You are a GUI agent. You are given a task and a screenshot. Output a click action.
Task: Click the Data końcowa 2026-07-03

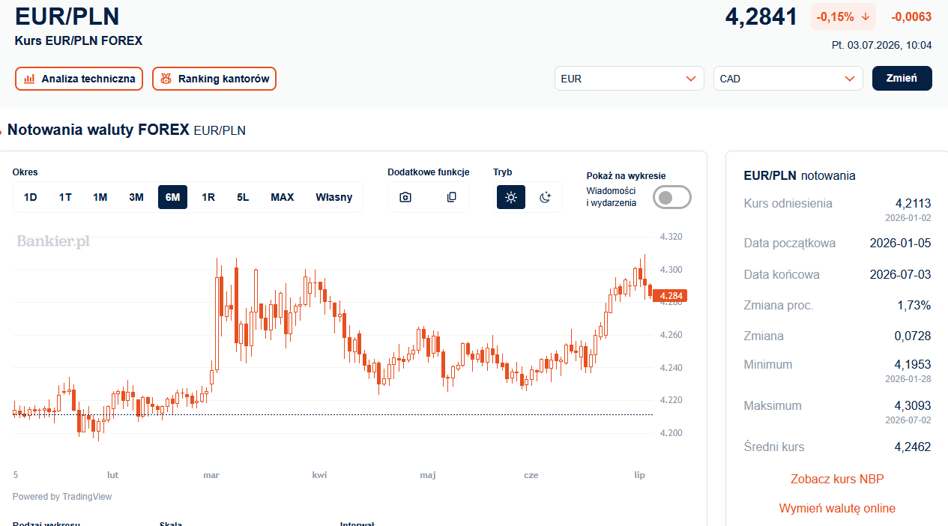pos(900,274)
